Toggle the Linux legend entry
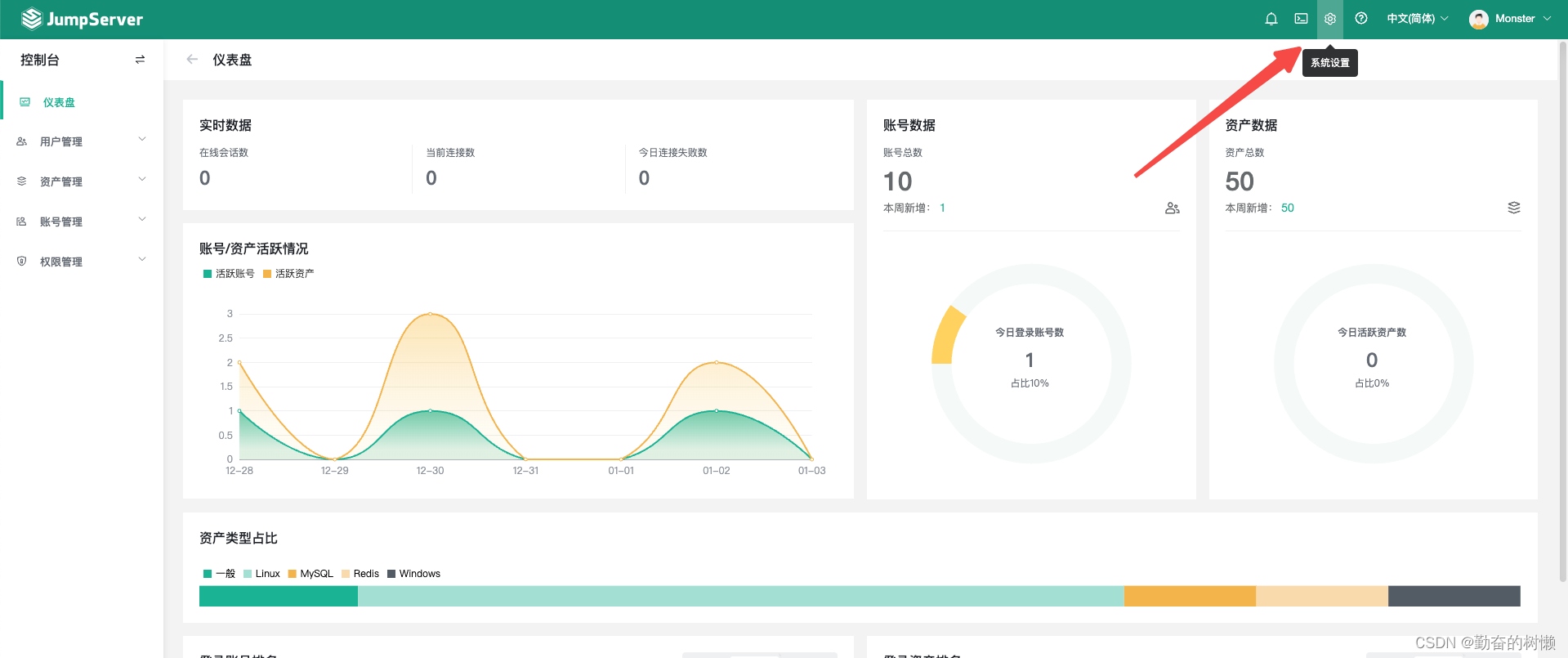Screen dimensions: 1568x658 point(261,574)
